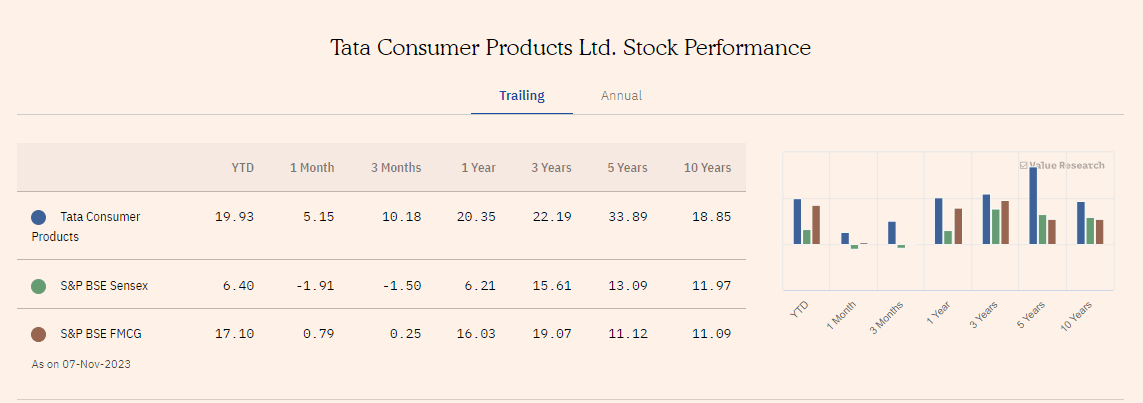Select the YTD column header in table
Viewport: 1143px width, 403px height.
tap(242, 168)
